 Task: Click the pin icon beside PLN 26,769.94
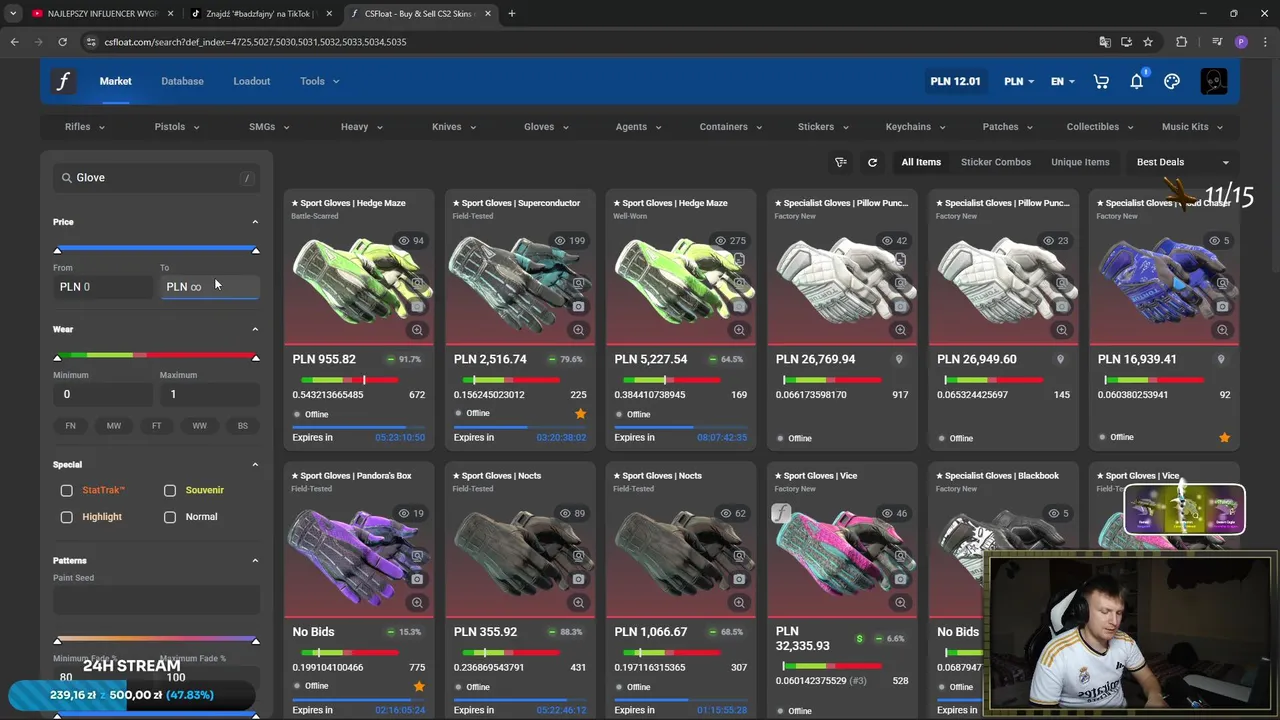[899, 359]
